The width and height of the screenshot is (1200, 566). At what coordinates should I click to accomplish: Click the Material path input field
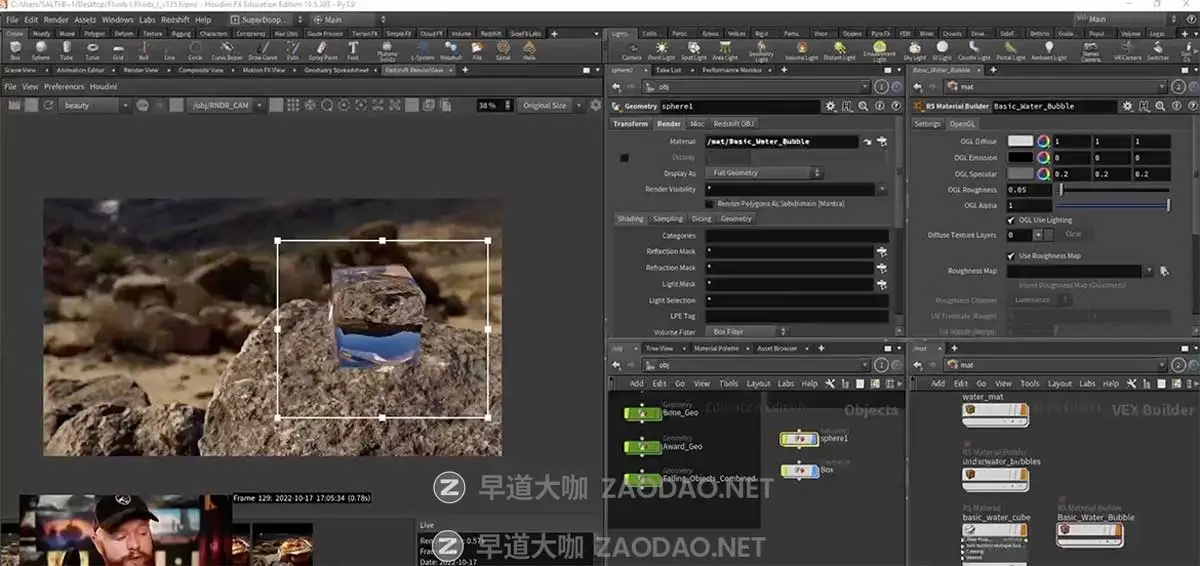coord(781,142)
